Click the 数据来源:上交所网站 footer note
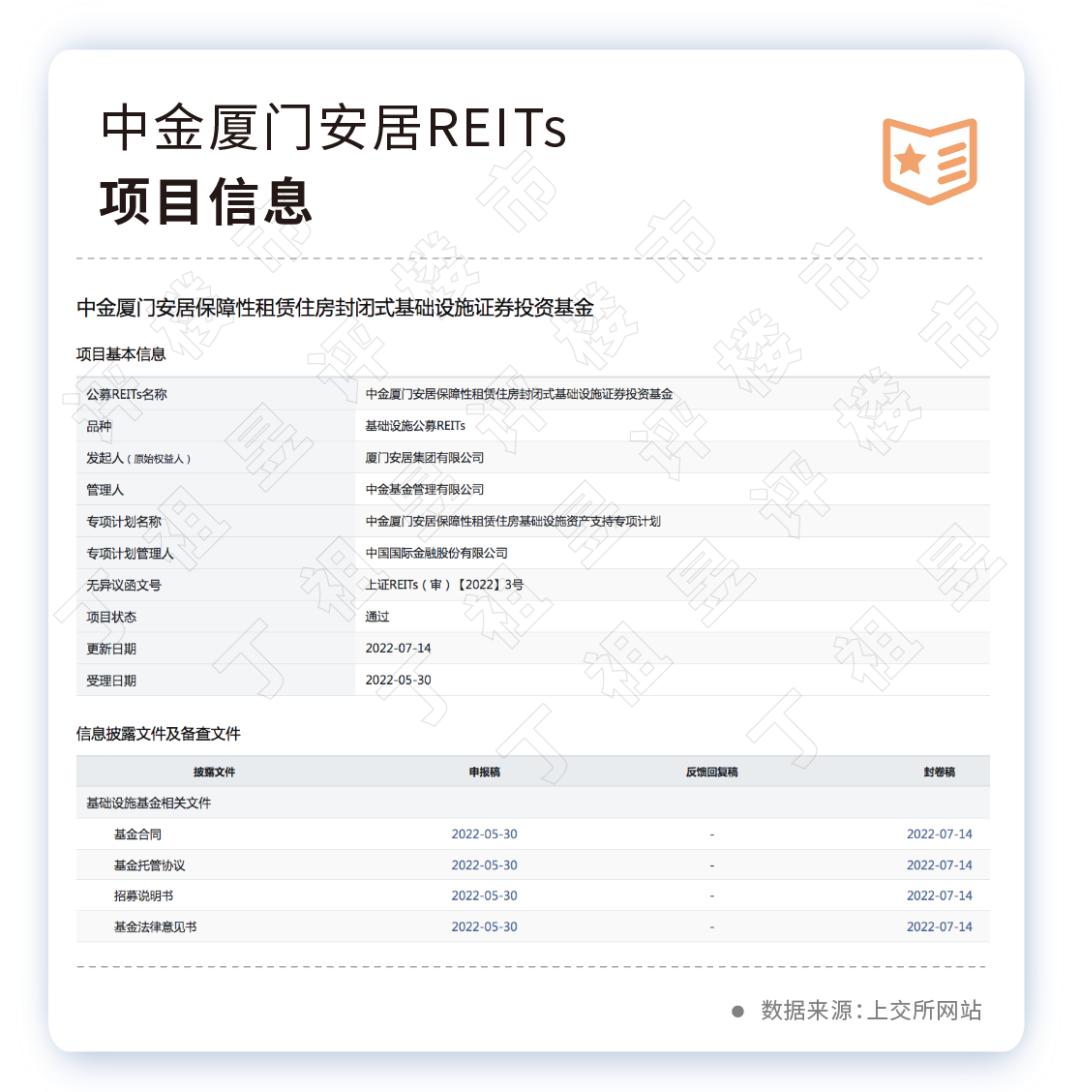 point(871,1011)
